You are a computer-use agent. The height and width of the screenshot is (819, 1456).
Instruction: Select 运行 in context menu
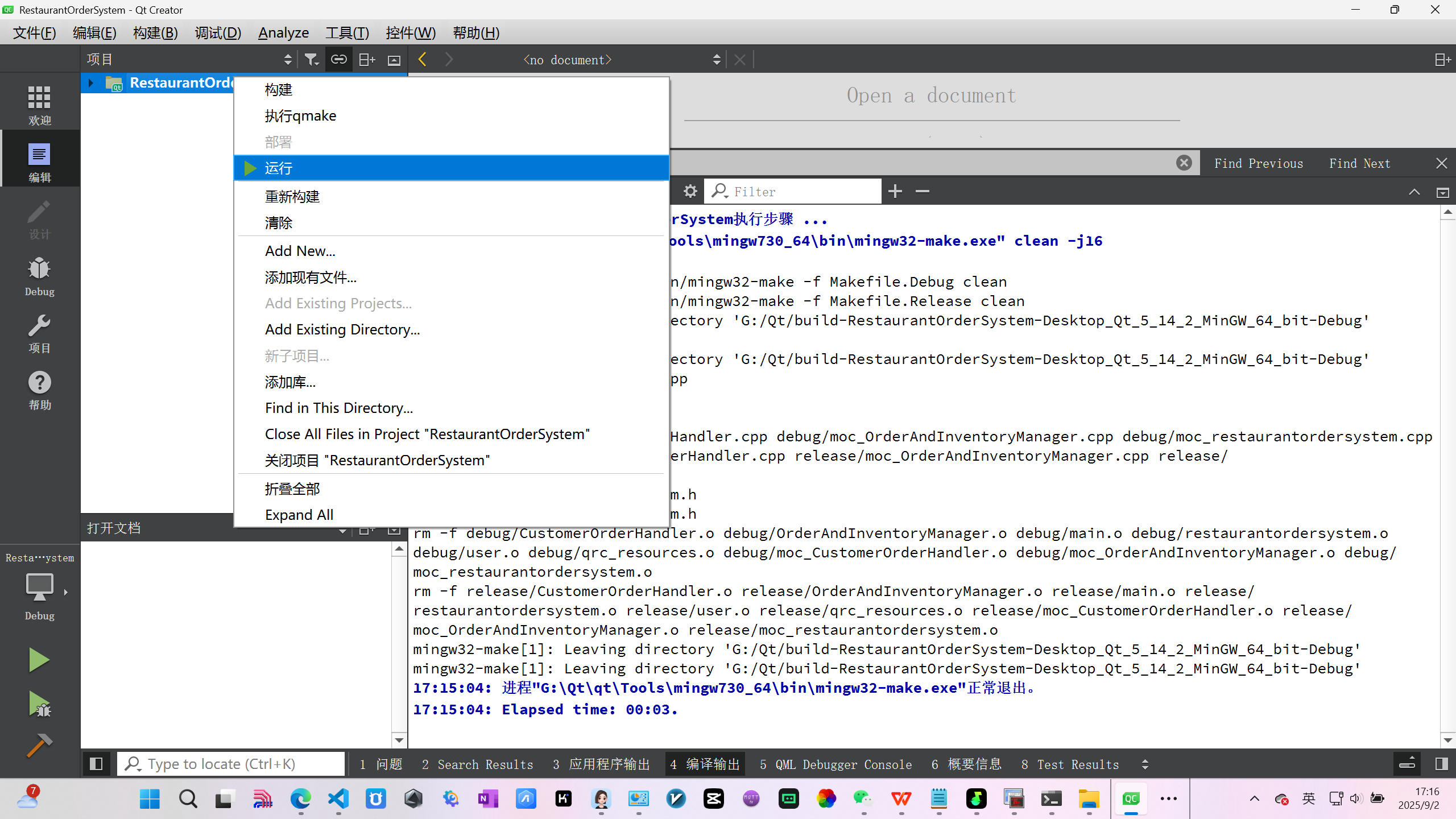click(452, 168)
